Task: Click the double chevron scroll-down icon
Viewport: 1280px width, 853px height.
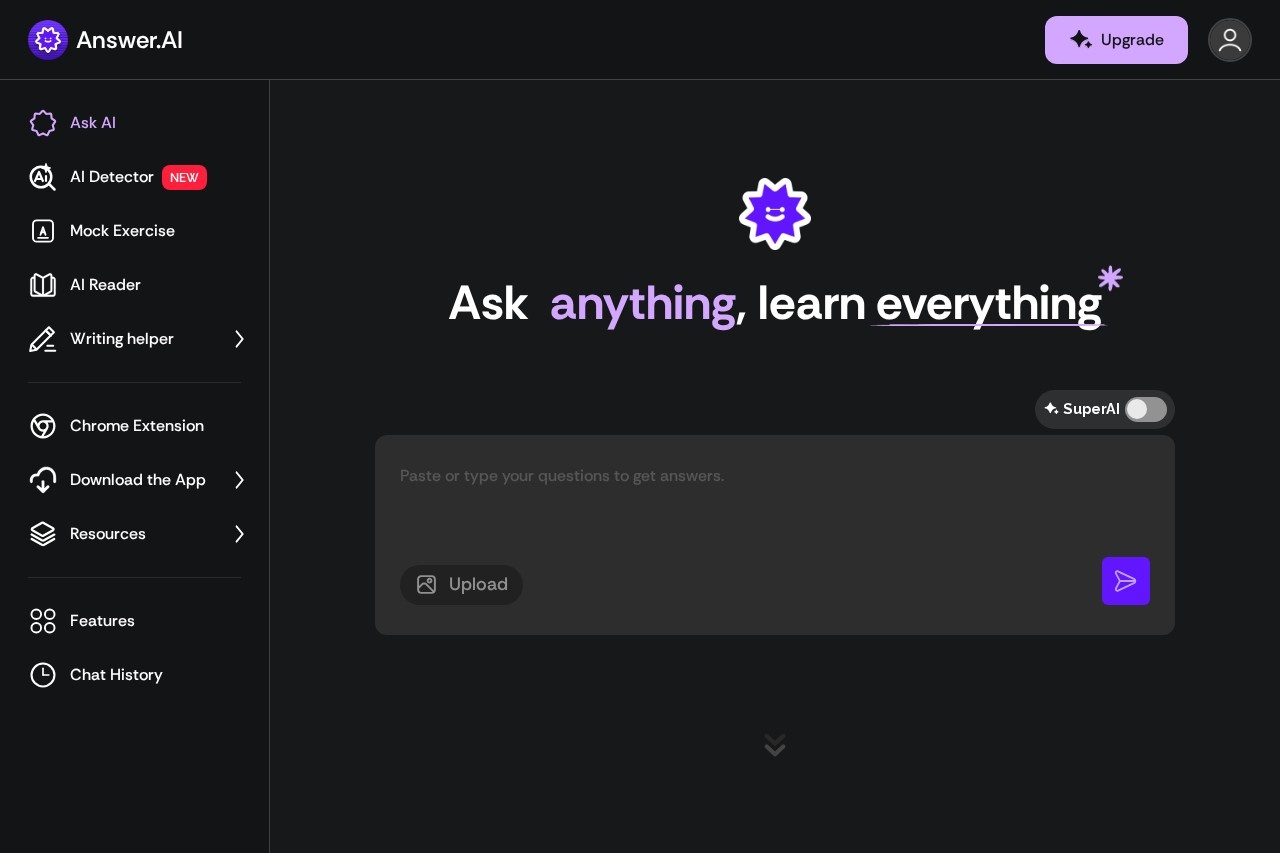Action: pos(775,745)
